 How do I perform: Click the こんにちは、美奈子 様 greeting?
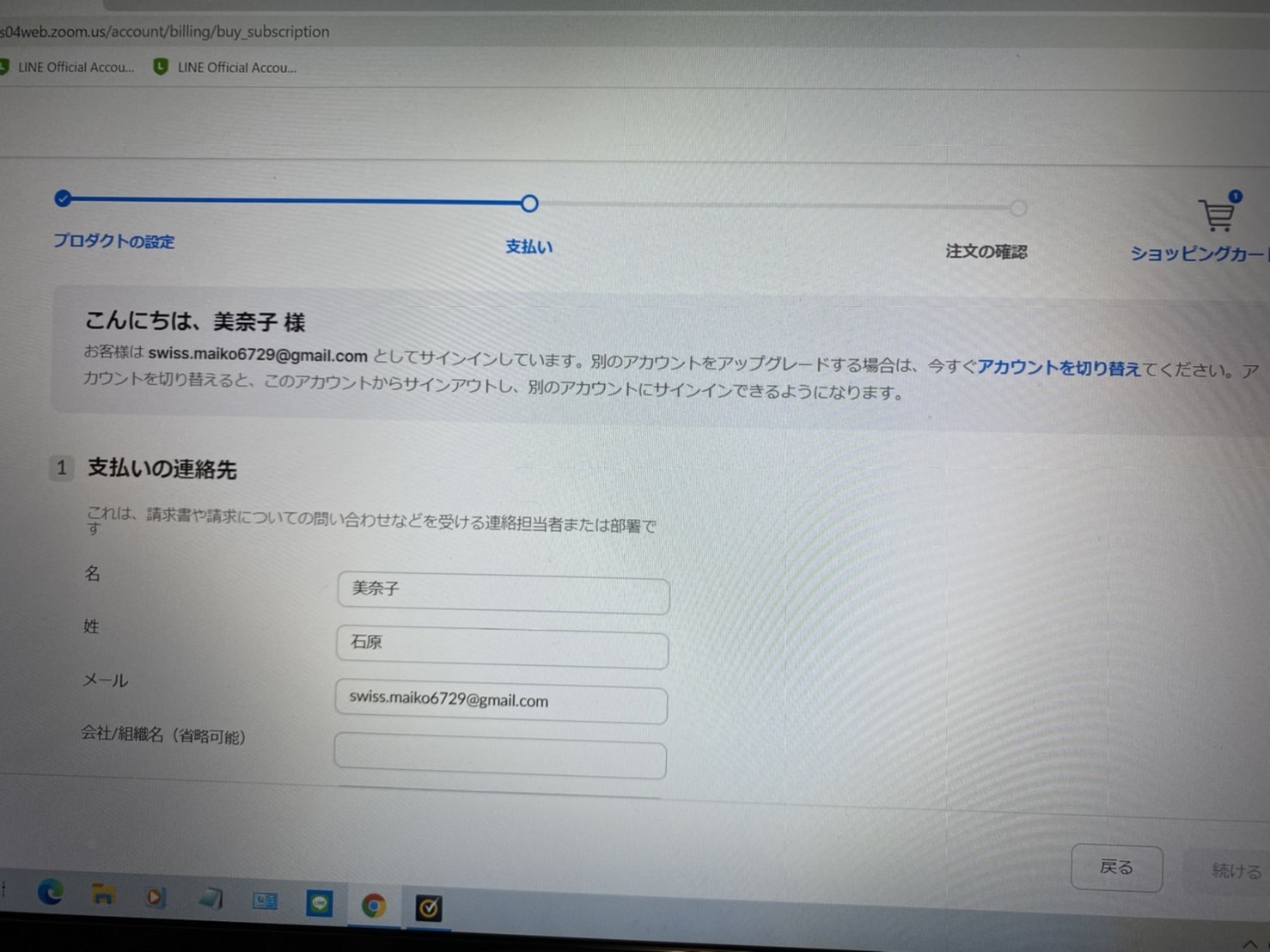[195, 321]
